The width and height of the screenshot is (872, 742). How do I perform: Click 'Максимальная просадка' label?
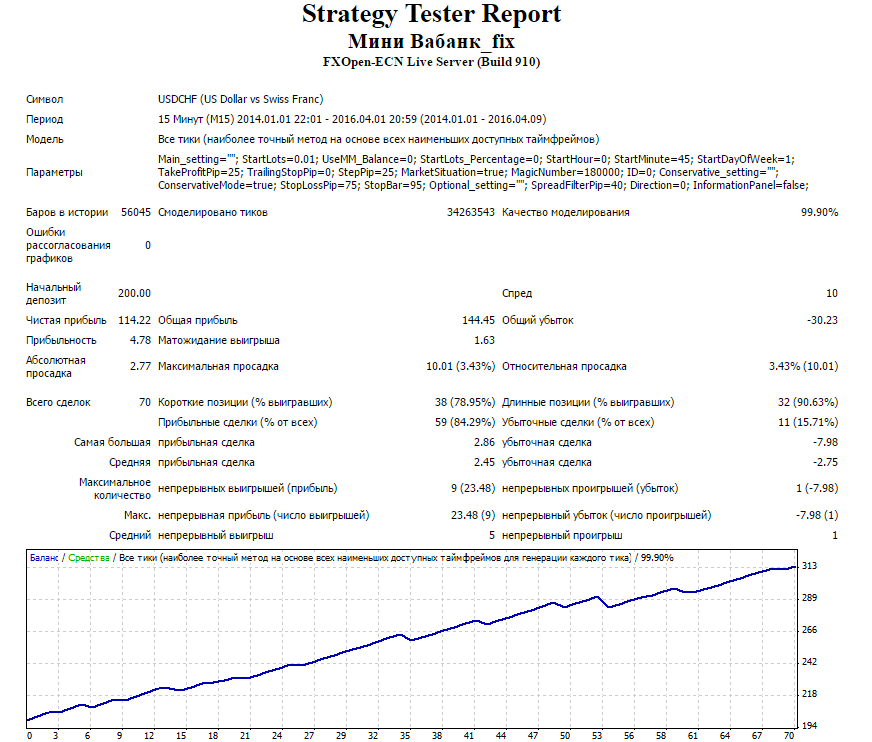[218, 367]
